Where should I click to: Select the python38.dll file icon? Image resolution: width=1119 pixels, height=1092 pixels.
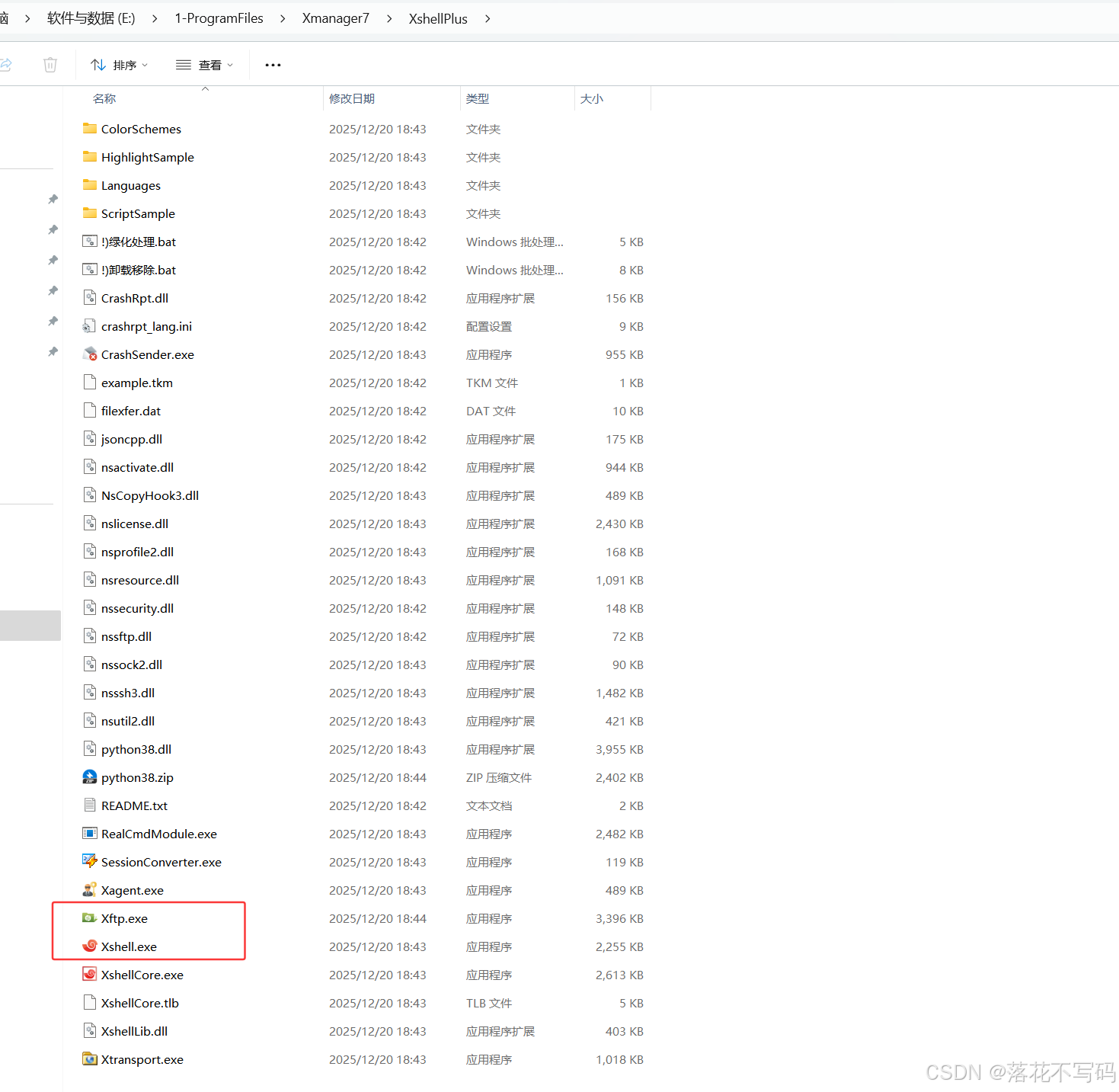[x=90, y=749]
